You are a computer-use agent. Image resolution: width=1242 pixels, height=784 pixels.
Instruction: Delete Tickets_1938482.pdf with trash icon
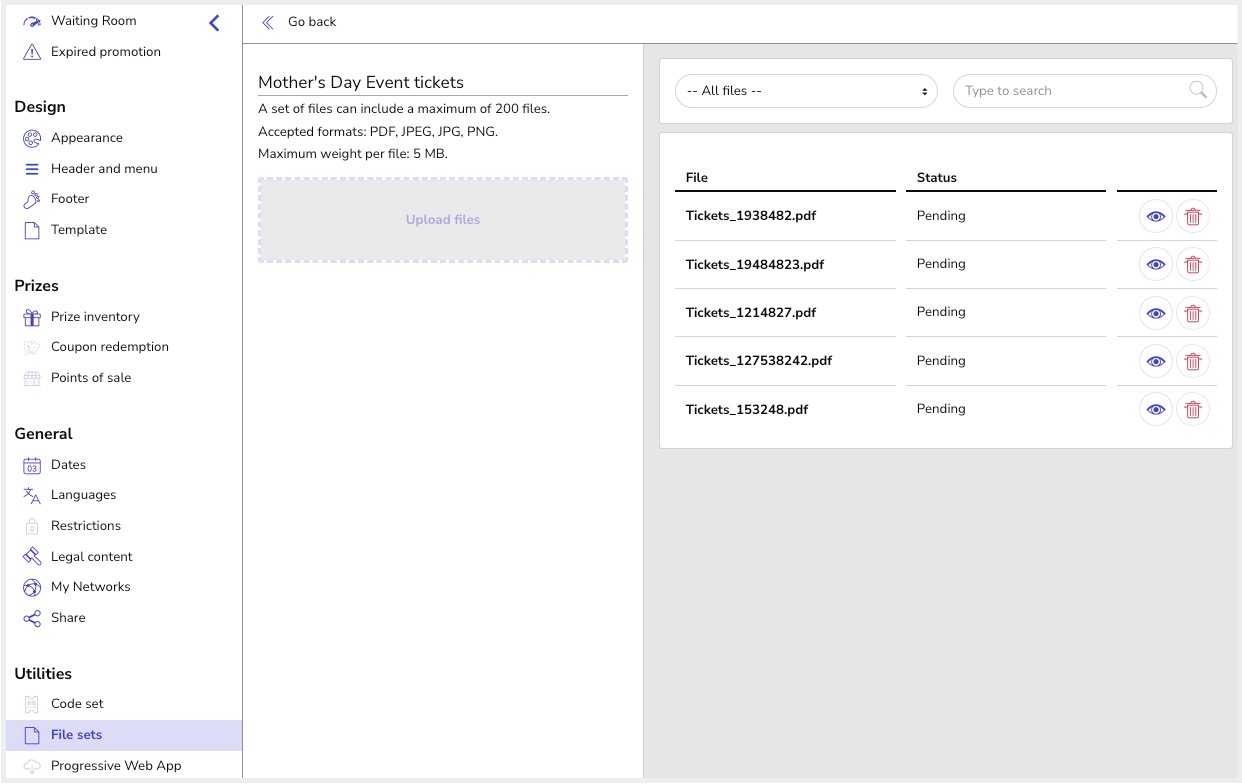click(x=1193, y=216)
